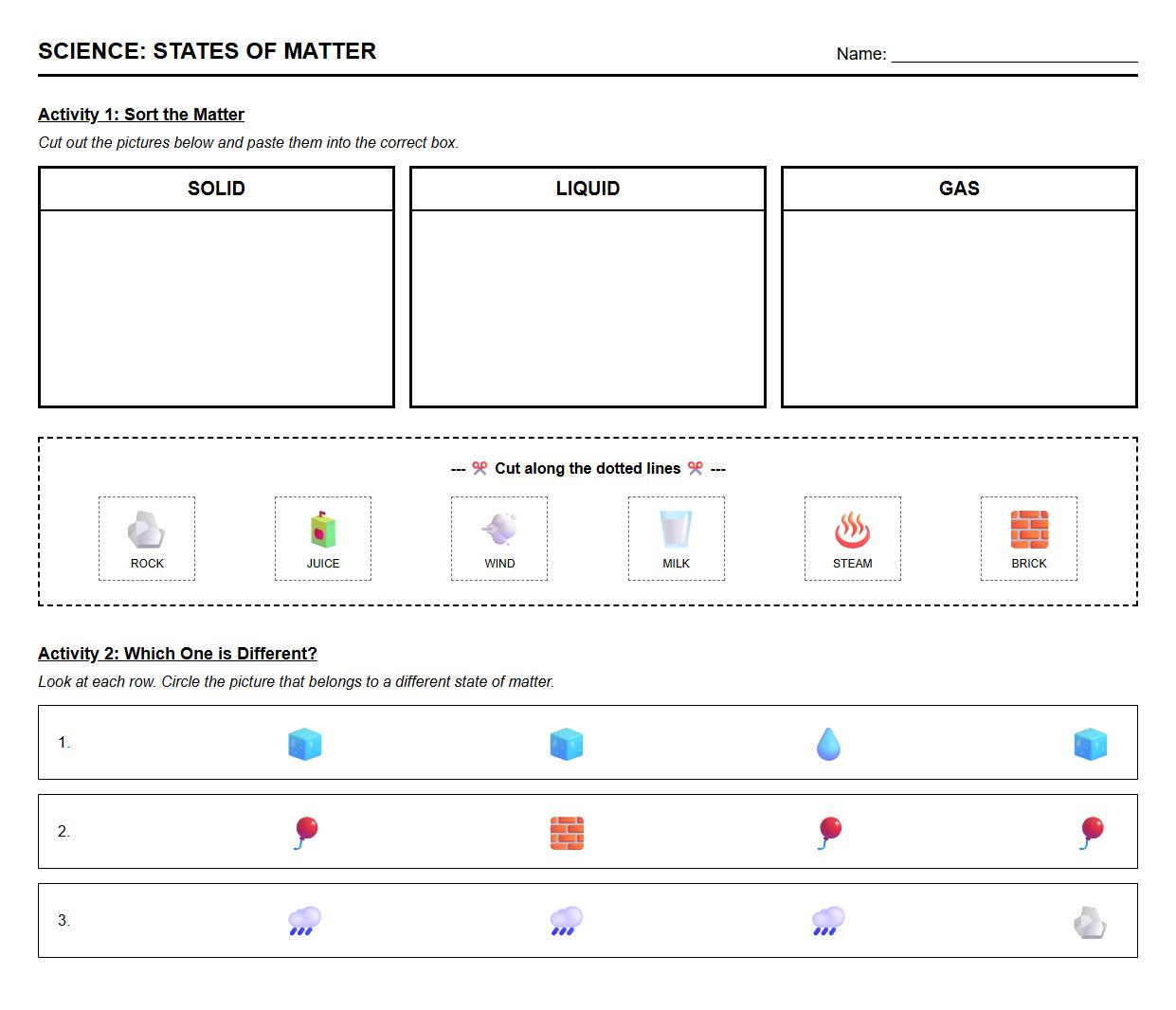This screenshot has width=1176, height=1010.
Task: Circle the water droplet in row 1
Action: [x=828, y=745]
